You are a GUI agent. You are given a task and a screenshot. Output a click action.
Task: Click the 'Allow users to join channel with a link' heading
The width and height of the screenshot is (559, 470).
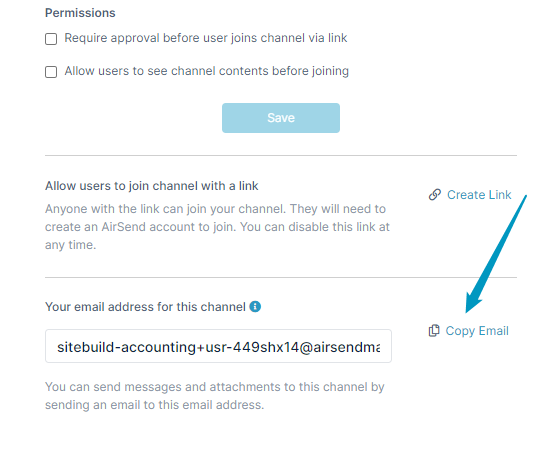point(152,186)
